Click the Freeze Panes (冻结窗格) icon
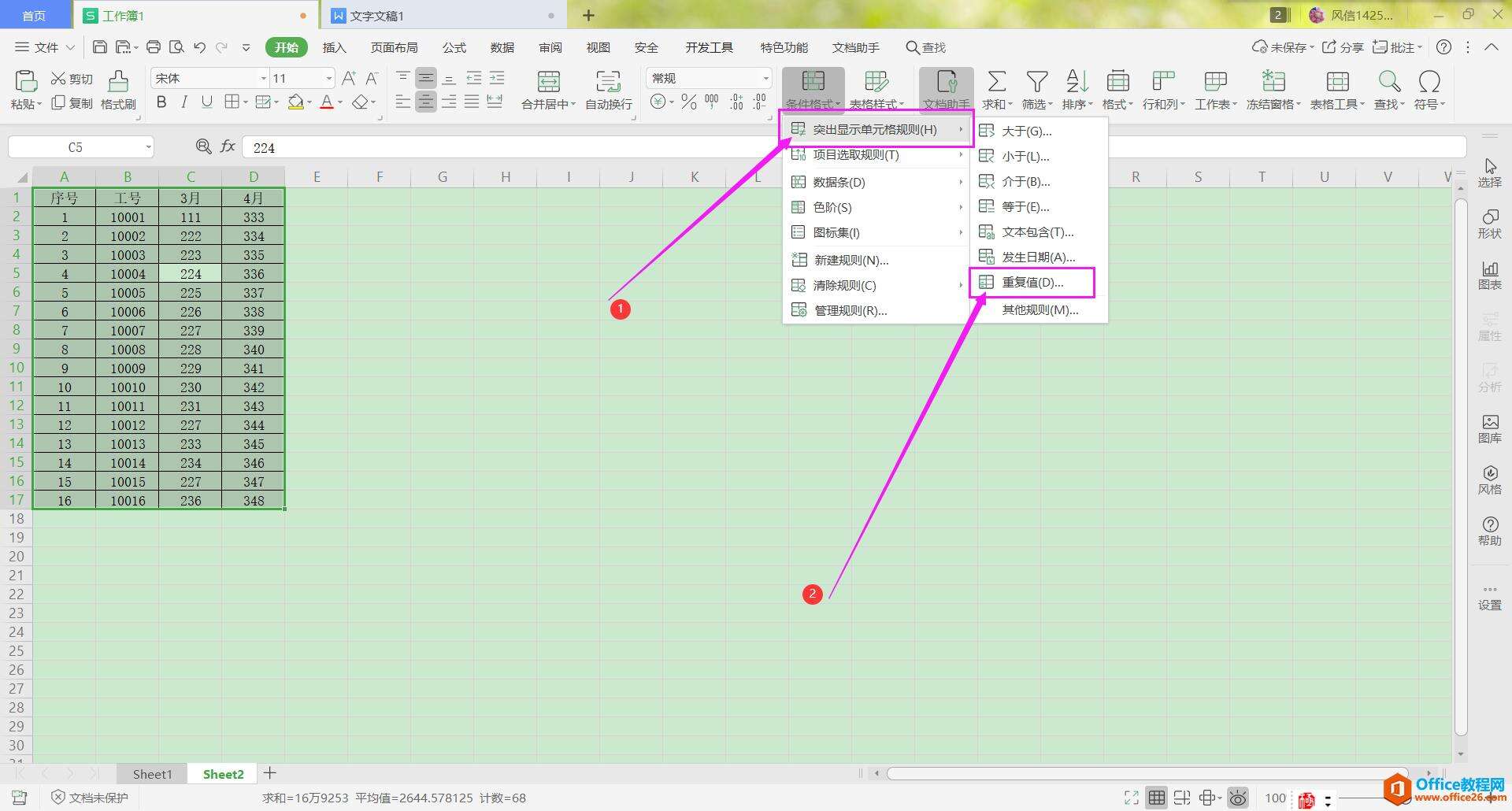The height and width of the screenshot is (811, 1512). [x=1273, y=81]
